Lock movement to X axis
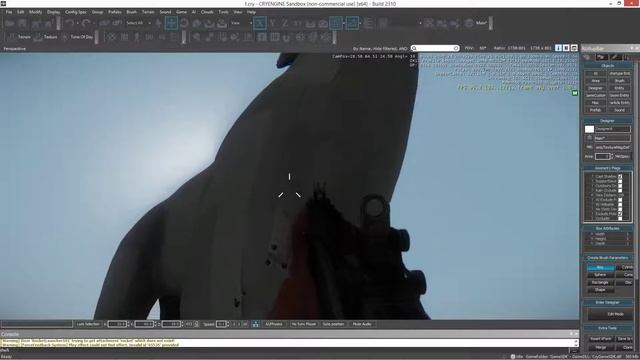The height and width of the screenshot is (360, 640). click(260, 23)
